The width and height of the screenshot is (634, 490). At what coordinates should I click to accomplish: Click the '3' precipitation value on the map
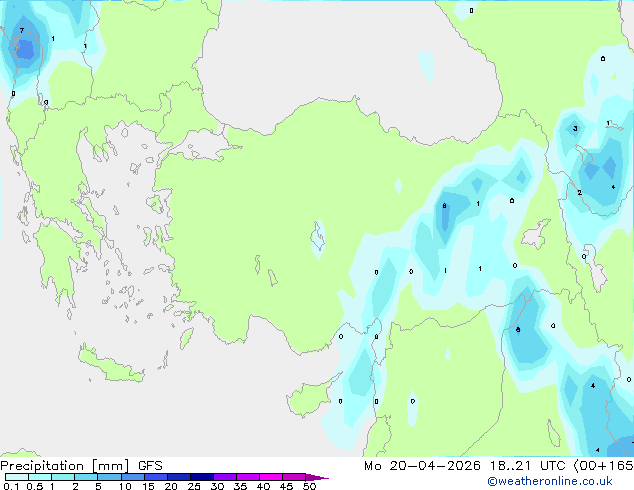tap(575, 129)
